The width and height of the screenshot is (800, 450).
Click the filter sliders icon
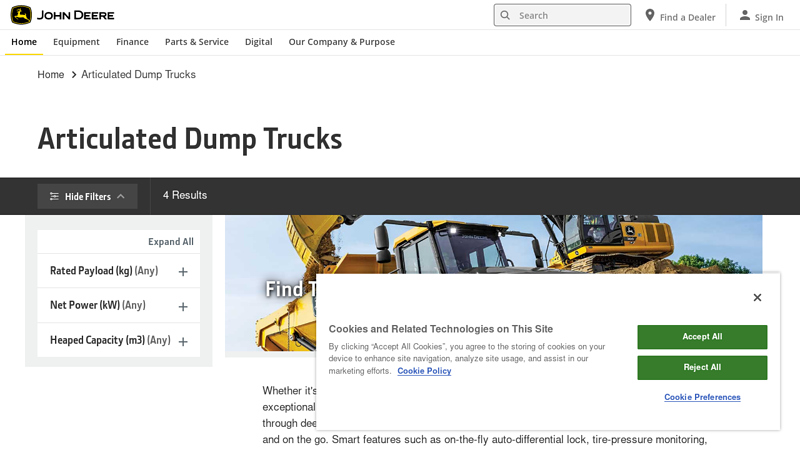[54, 196]
